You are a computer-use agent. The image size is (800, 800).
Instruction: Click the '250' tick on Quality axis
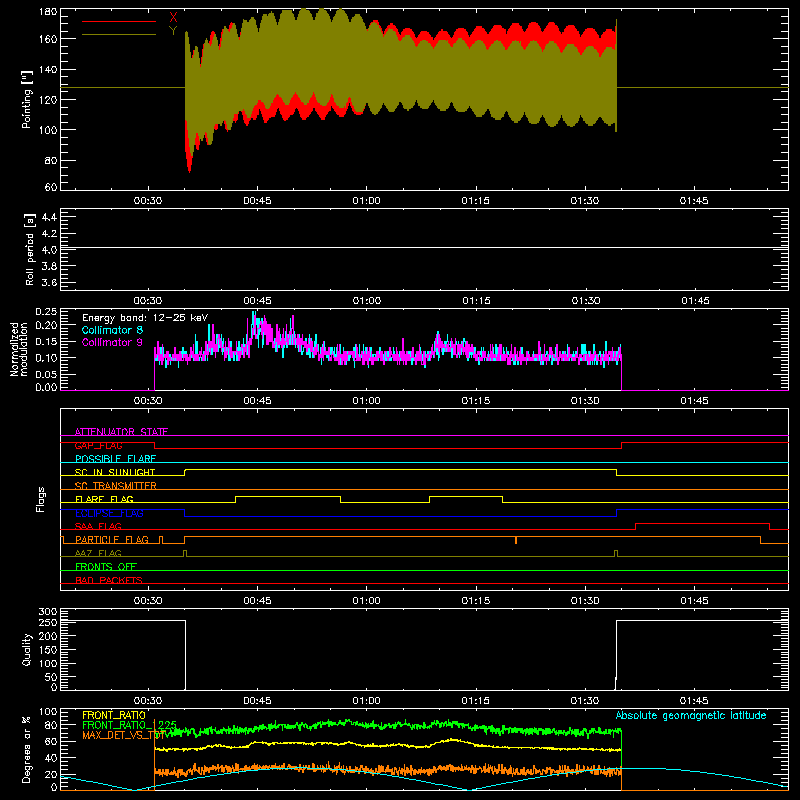click(x=48, y=622)
